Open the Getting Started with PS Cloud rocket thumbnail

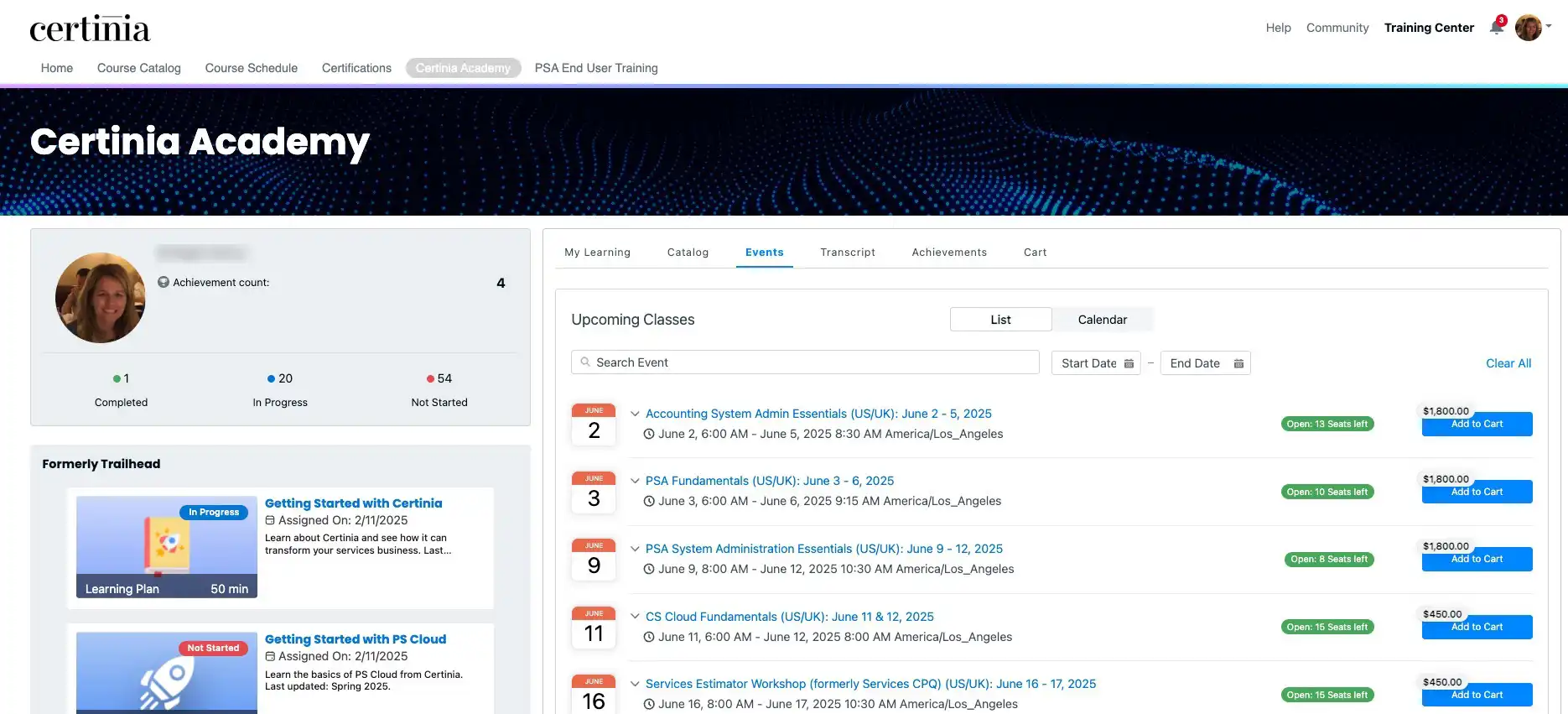pos(167,673)
